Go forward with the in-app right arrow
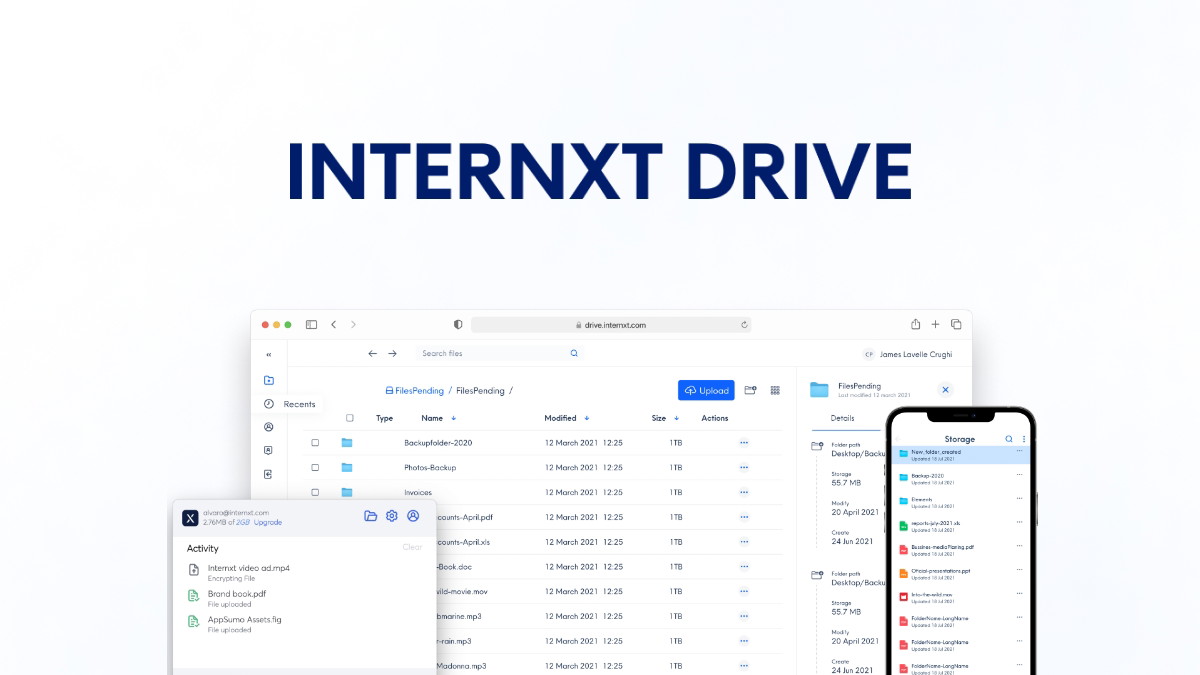Image resolution: width=1200 pixels, height=675 pixels. pos(392,353)
